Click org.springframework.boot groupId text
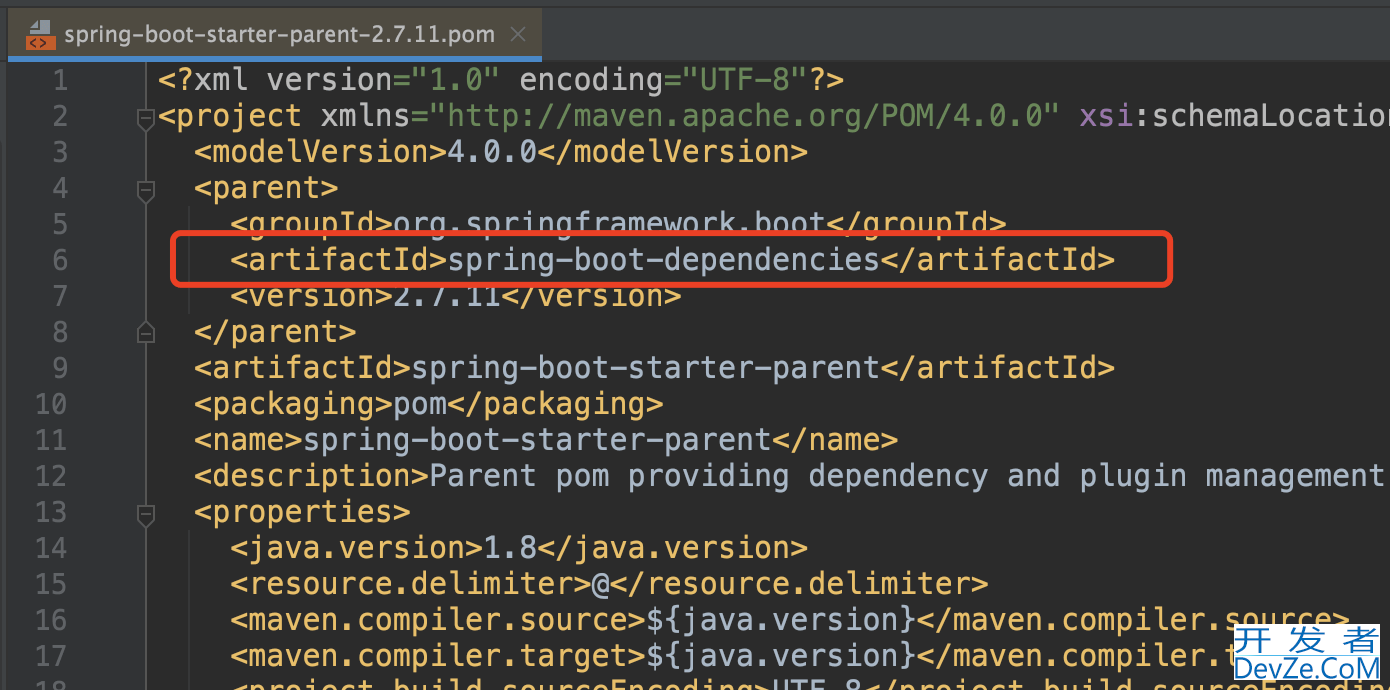This screenshot has width=1390, height=690. click(x=609, y=224)
